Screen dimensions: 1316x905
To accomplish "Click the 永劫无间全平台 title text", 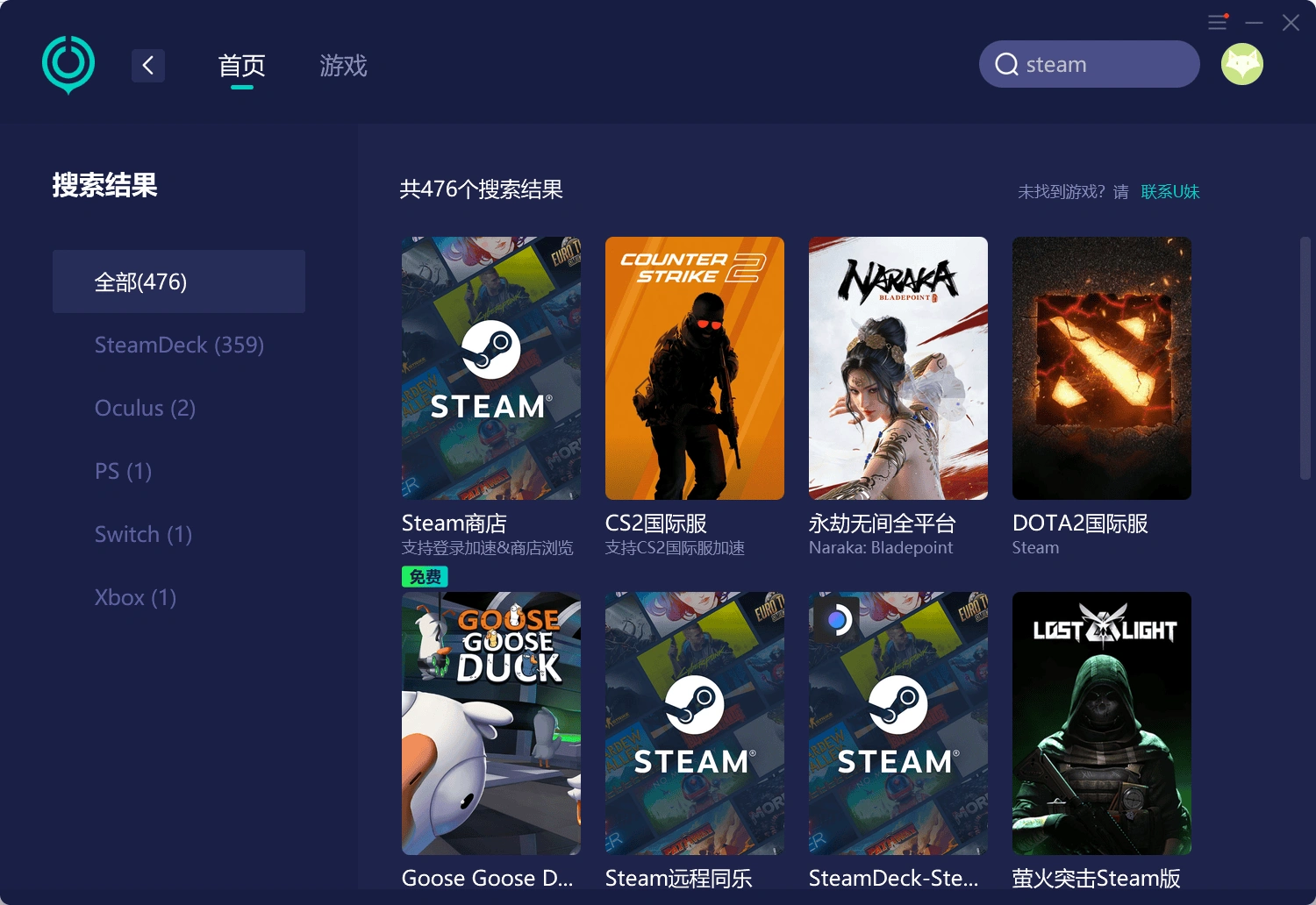I will click(x=883, y=524).
